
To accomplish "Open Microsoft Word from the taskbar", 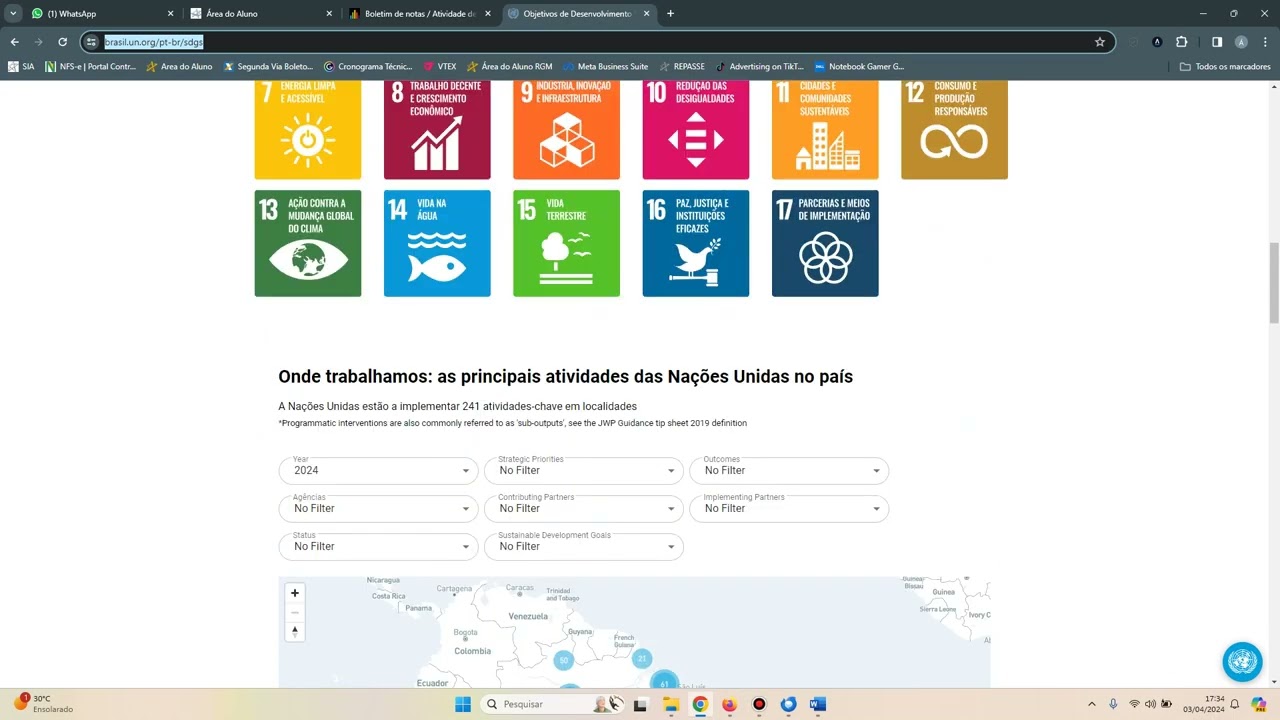I will pos(818,704).
